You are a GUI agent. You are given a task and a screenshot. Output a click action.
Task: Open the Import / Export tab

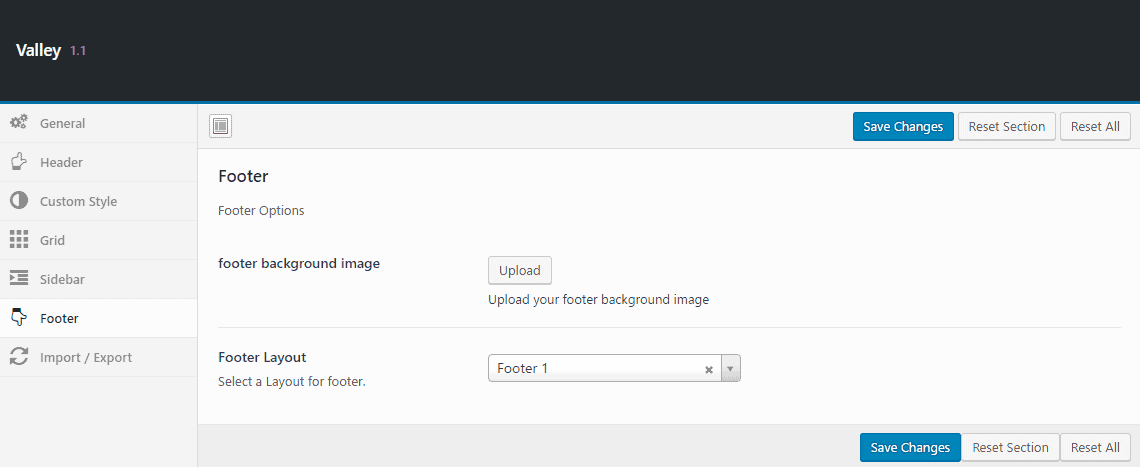pyautogui.click(x=98, y=357)
